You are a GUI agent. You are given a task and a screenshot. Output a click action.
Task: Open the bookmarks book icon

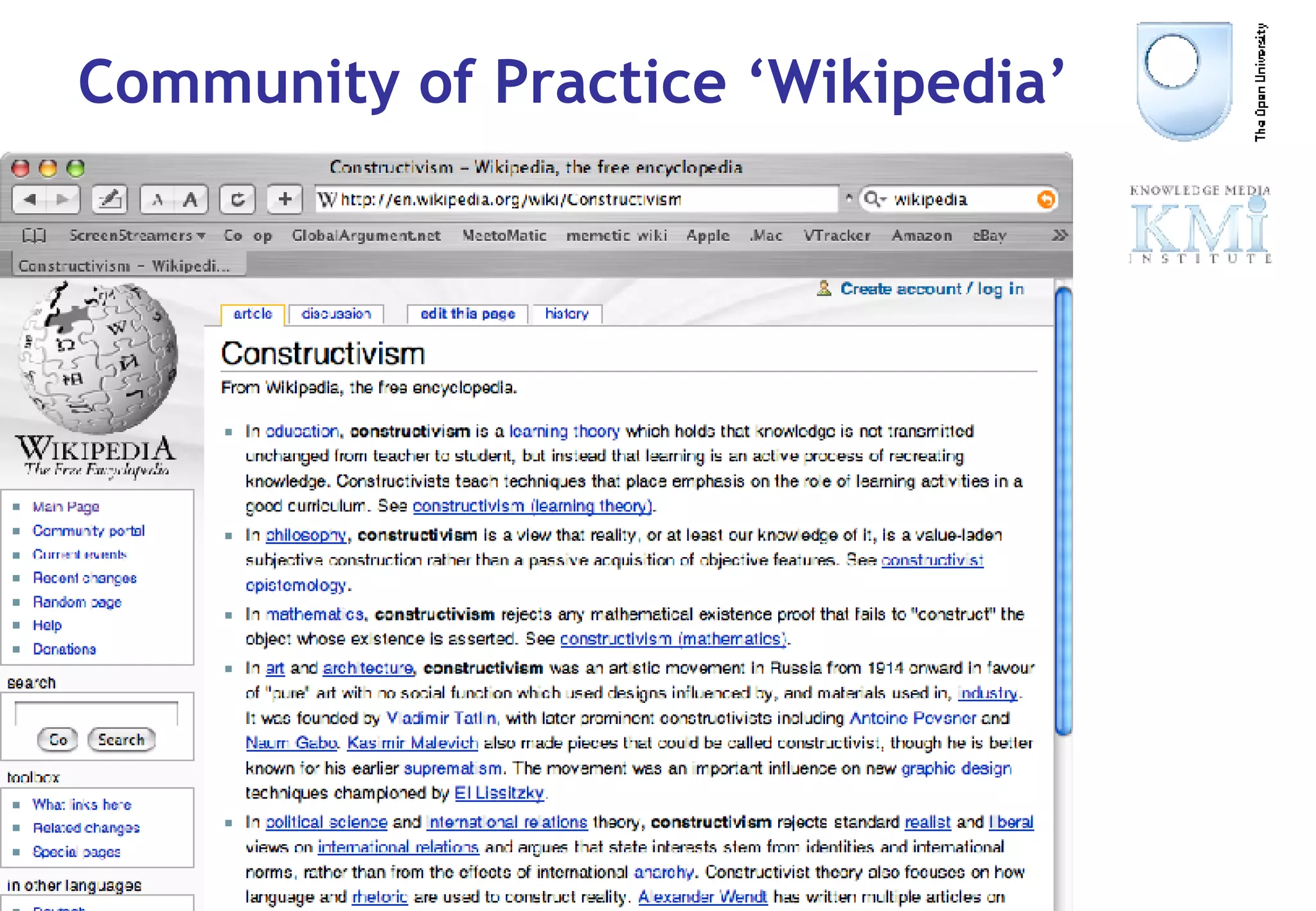[34, 236]
